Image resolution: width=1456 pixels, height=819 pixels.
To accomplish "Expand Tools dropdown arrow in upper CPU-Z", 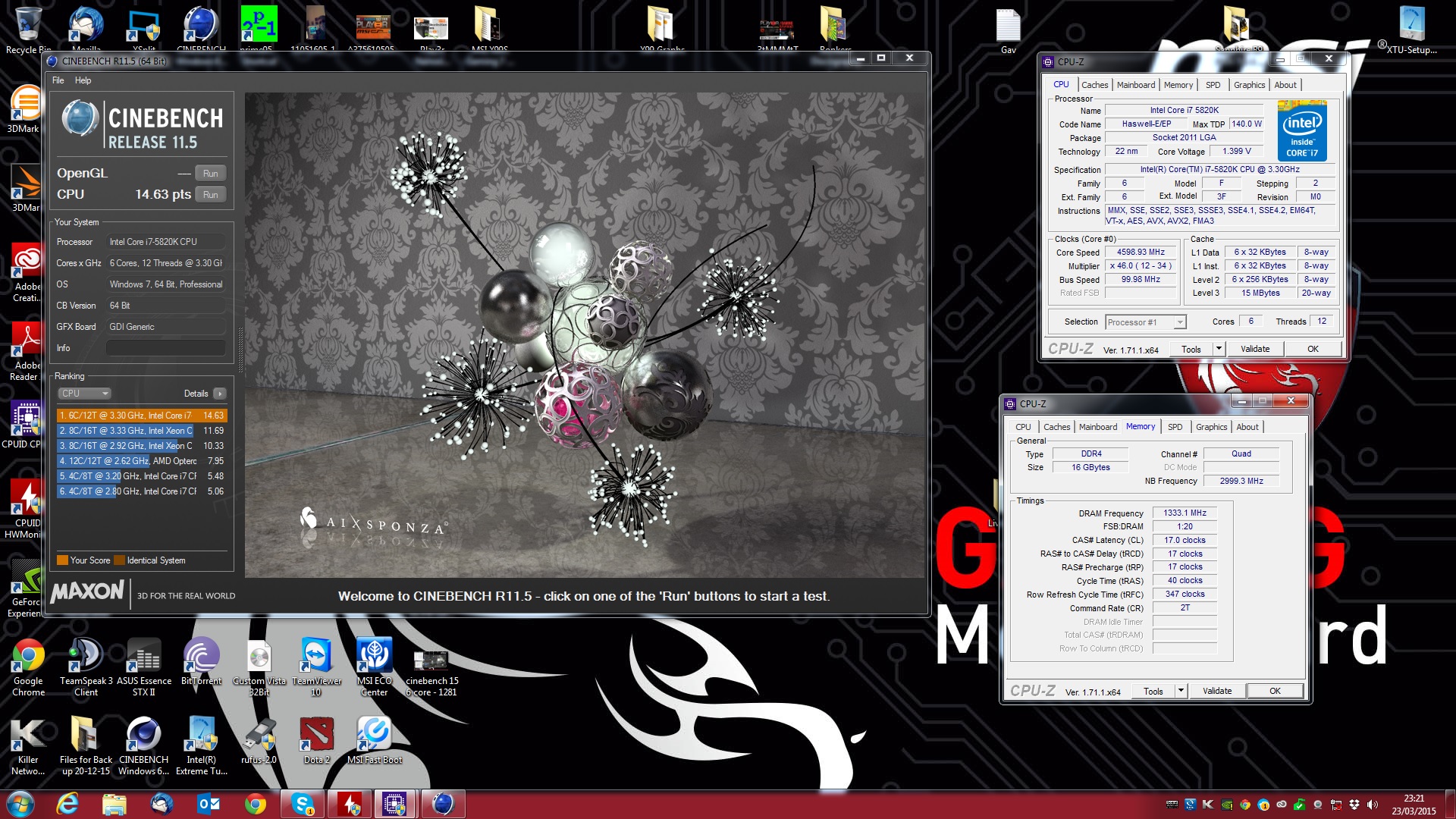I will pyautogui.click(x=1219, y=349).
